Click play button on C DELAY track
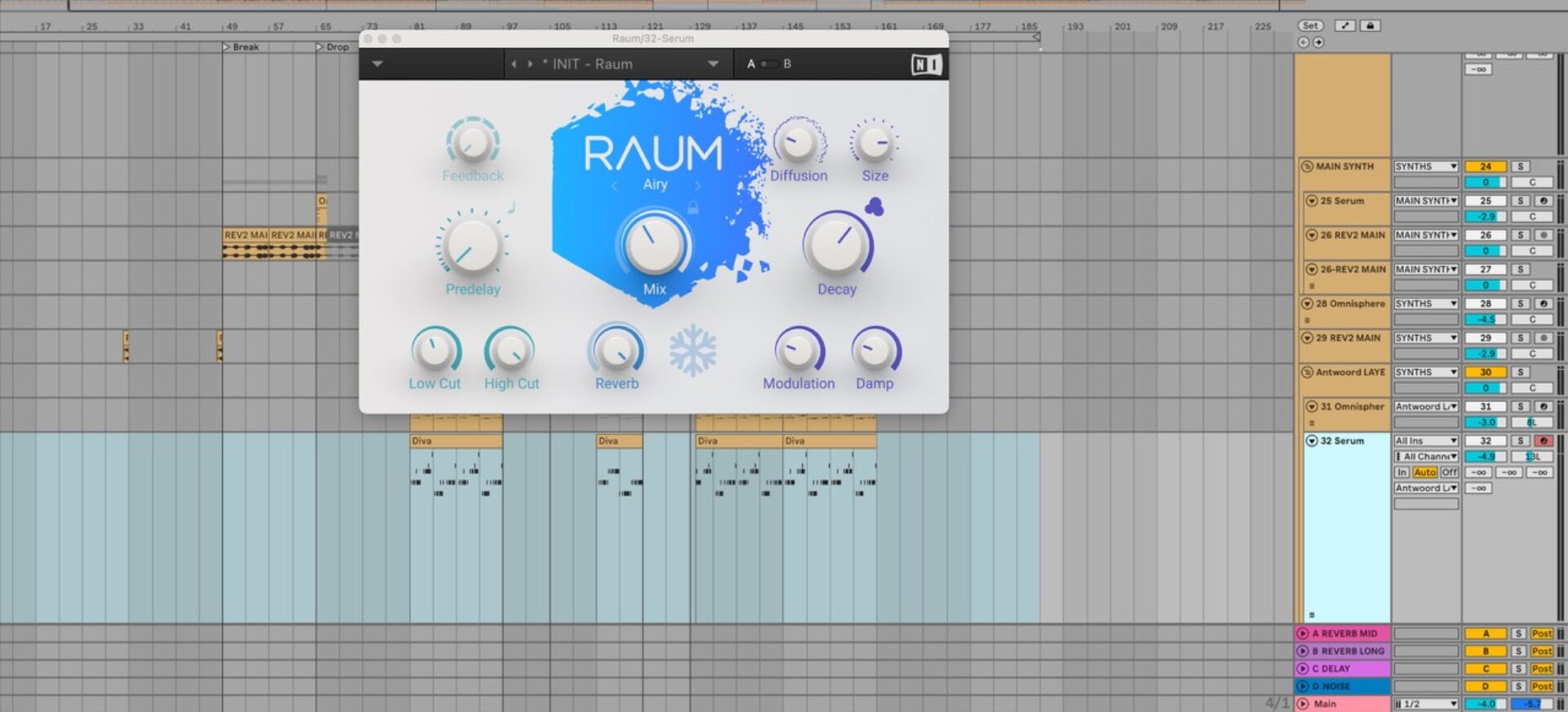The width and height of the screenshot is (1568, 712). (1303, 668)
